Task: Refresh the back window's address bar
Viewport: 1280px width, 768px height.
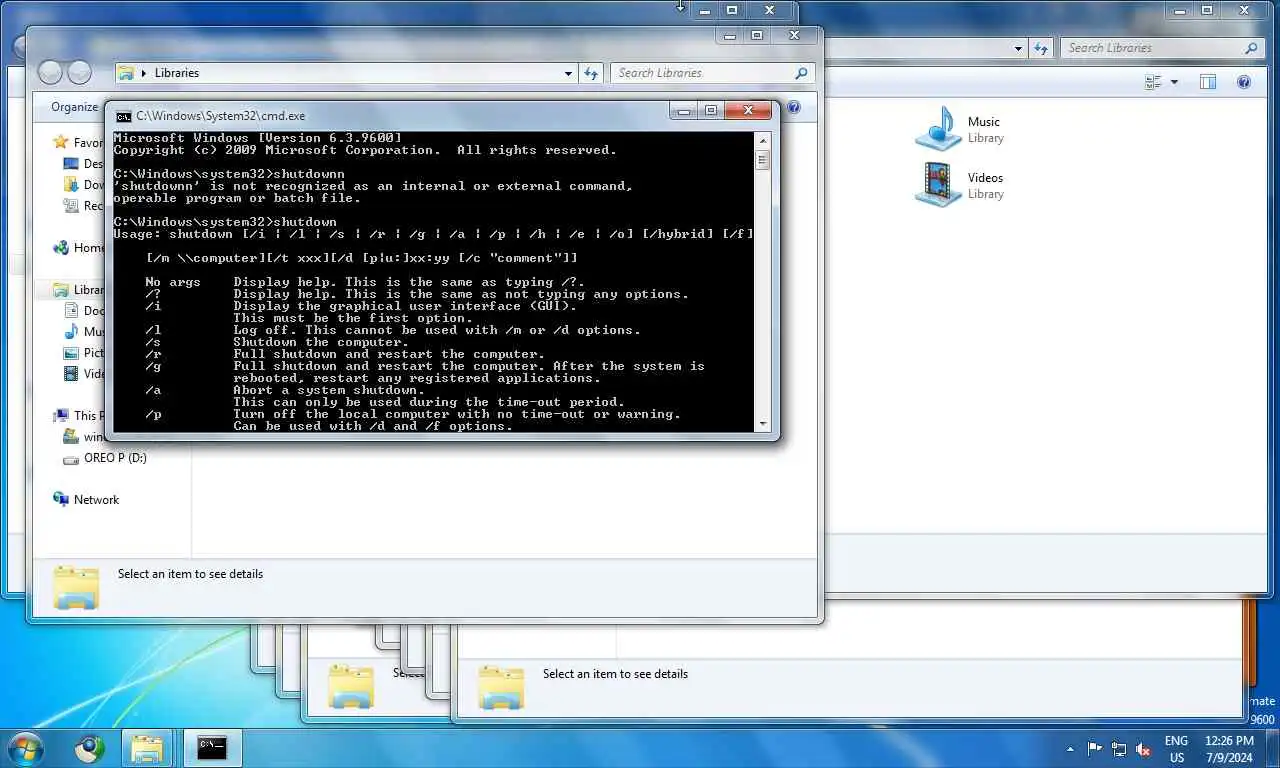Action: [x=1042, y=48]
